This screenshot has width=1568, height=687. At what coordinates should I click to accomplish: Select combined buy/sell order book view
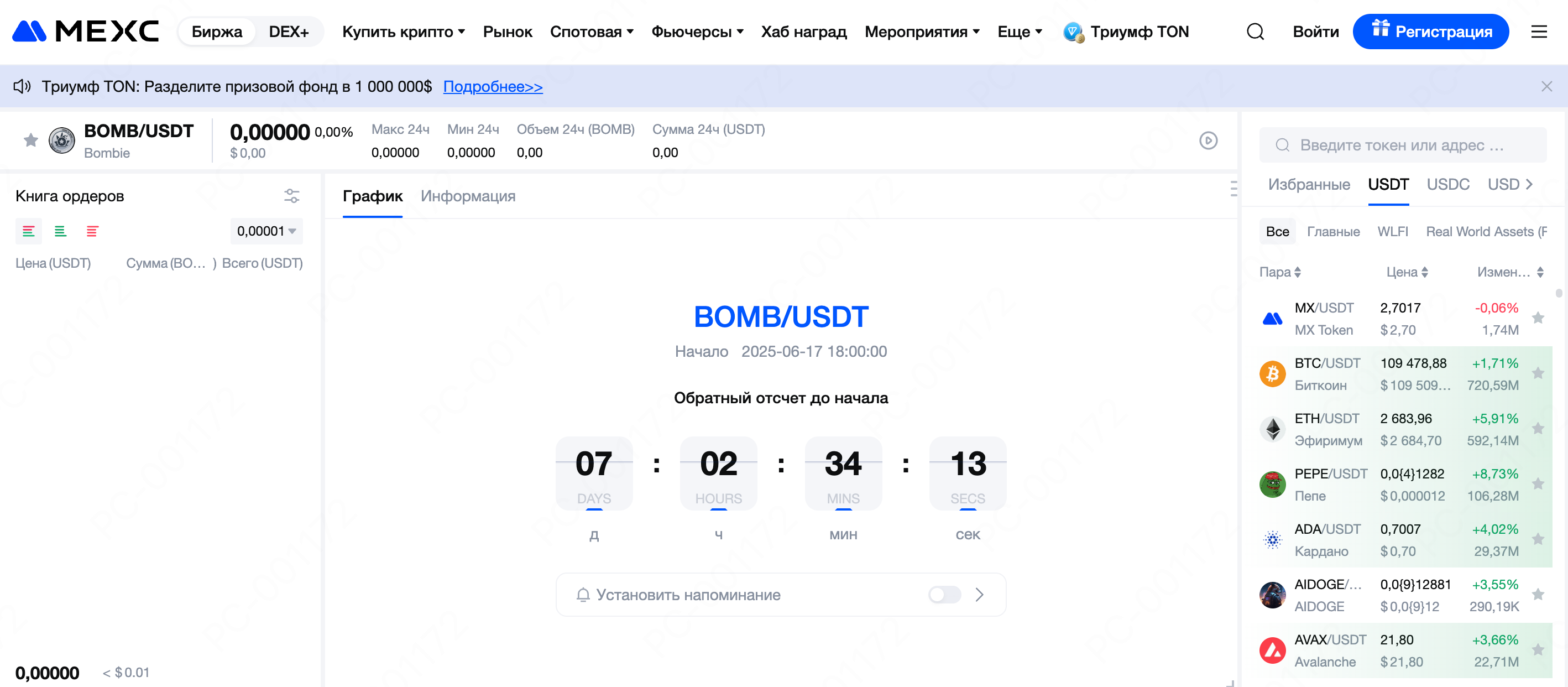pos(29,231)
